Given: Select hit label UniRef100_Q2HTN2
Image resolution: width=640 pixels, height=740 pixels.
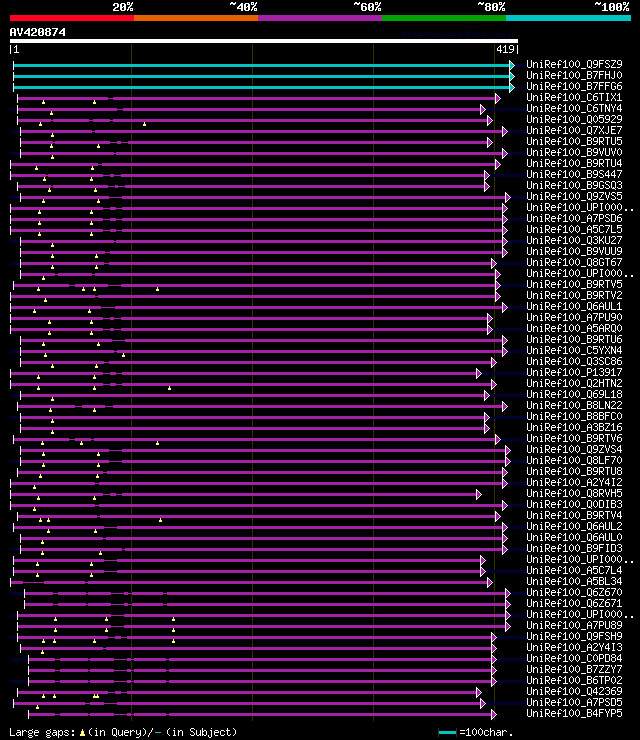Looking at the screenshot, I should [x=574, y=383].
